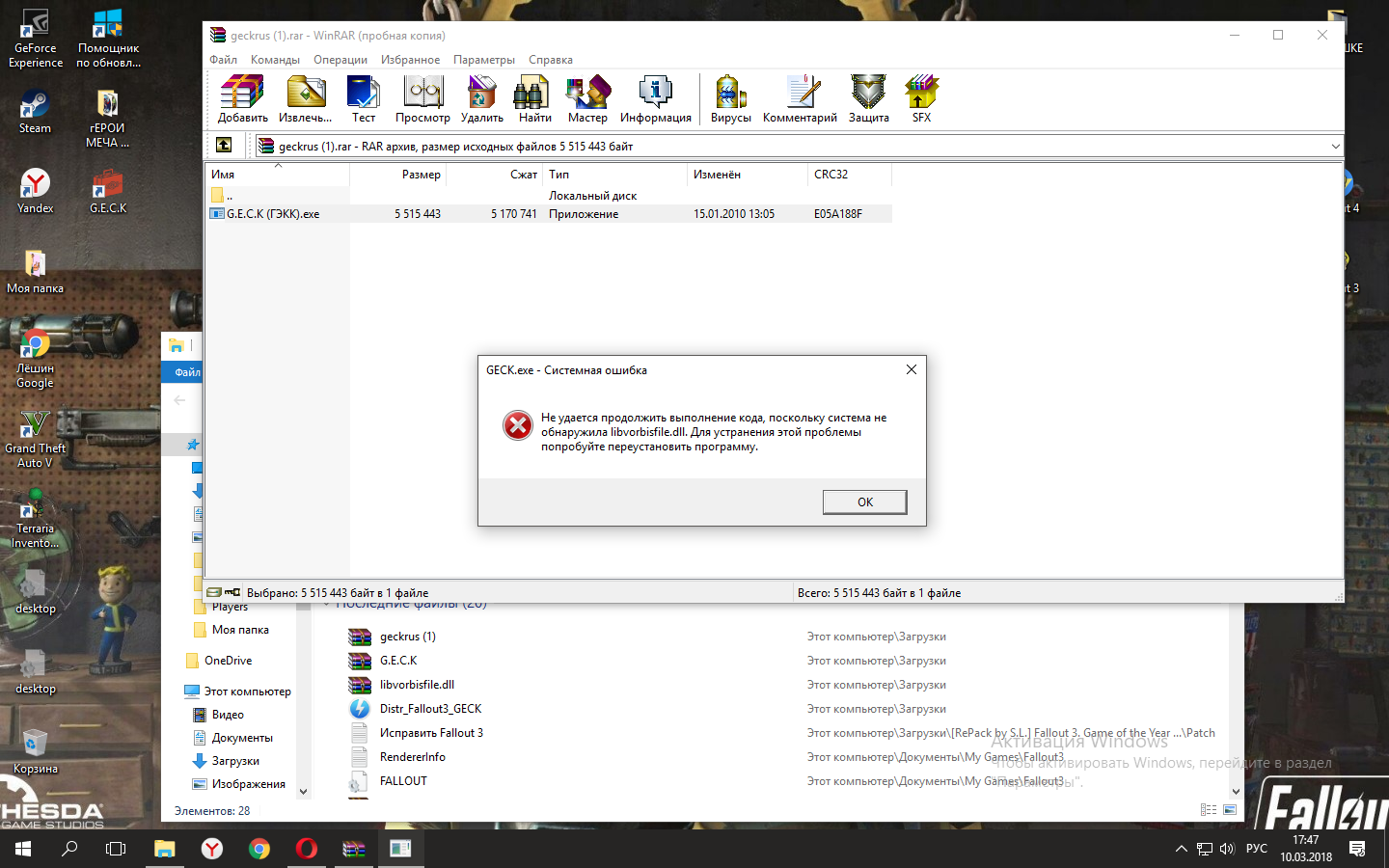The height and width of the screenshot is (868, 1389).
Task: Open the Файл menu in WinRAR
Action: 224,60
